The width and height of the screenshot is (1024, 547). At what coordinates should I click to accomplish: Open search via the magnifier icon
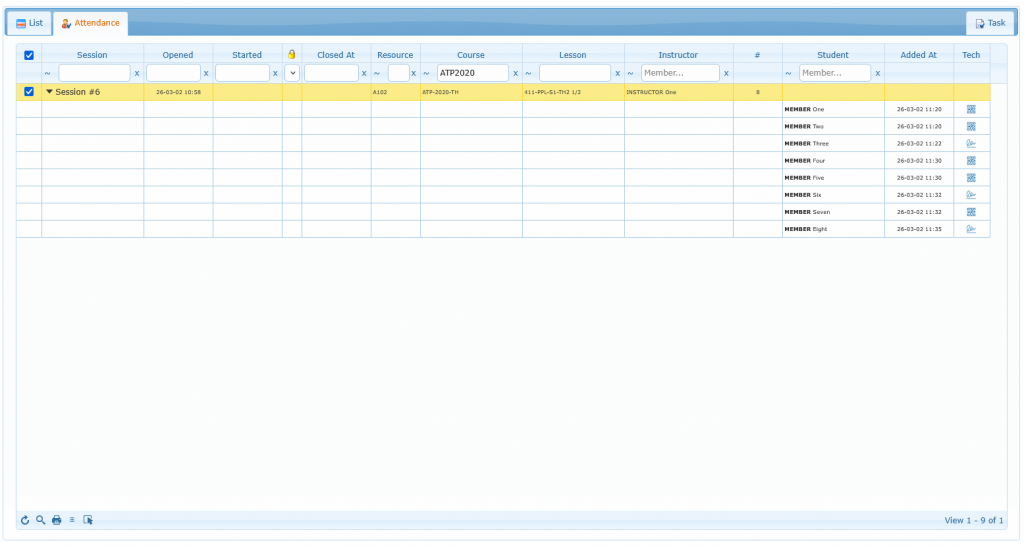tap(40, 520)
